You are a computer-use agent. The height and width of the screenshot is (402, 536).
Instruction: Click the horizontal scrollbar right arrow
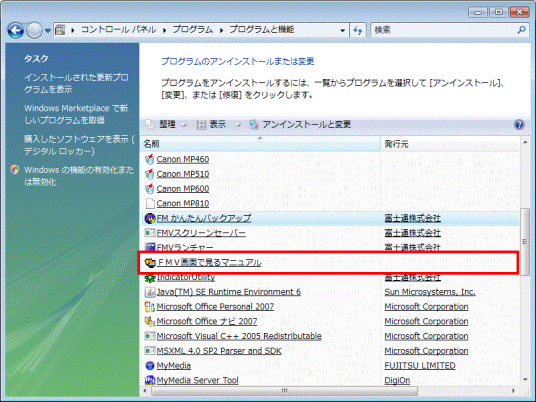(x=513, y=390)
